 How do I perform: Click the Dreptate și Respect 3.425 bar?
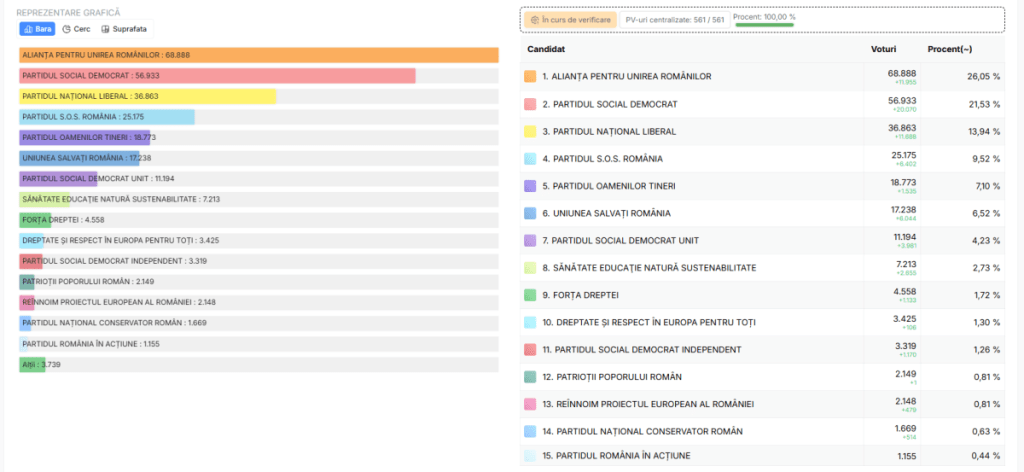coord(31,240)
